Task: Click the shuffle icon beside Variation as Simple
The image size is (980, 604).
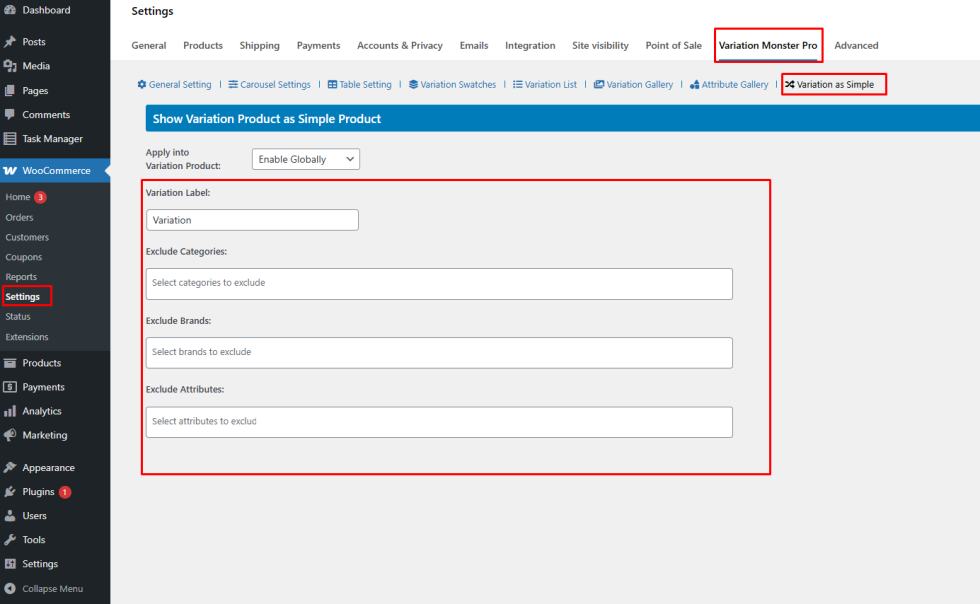Action: pos(790,84)
